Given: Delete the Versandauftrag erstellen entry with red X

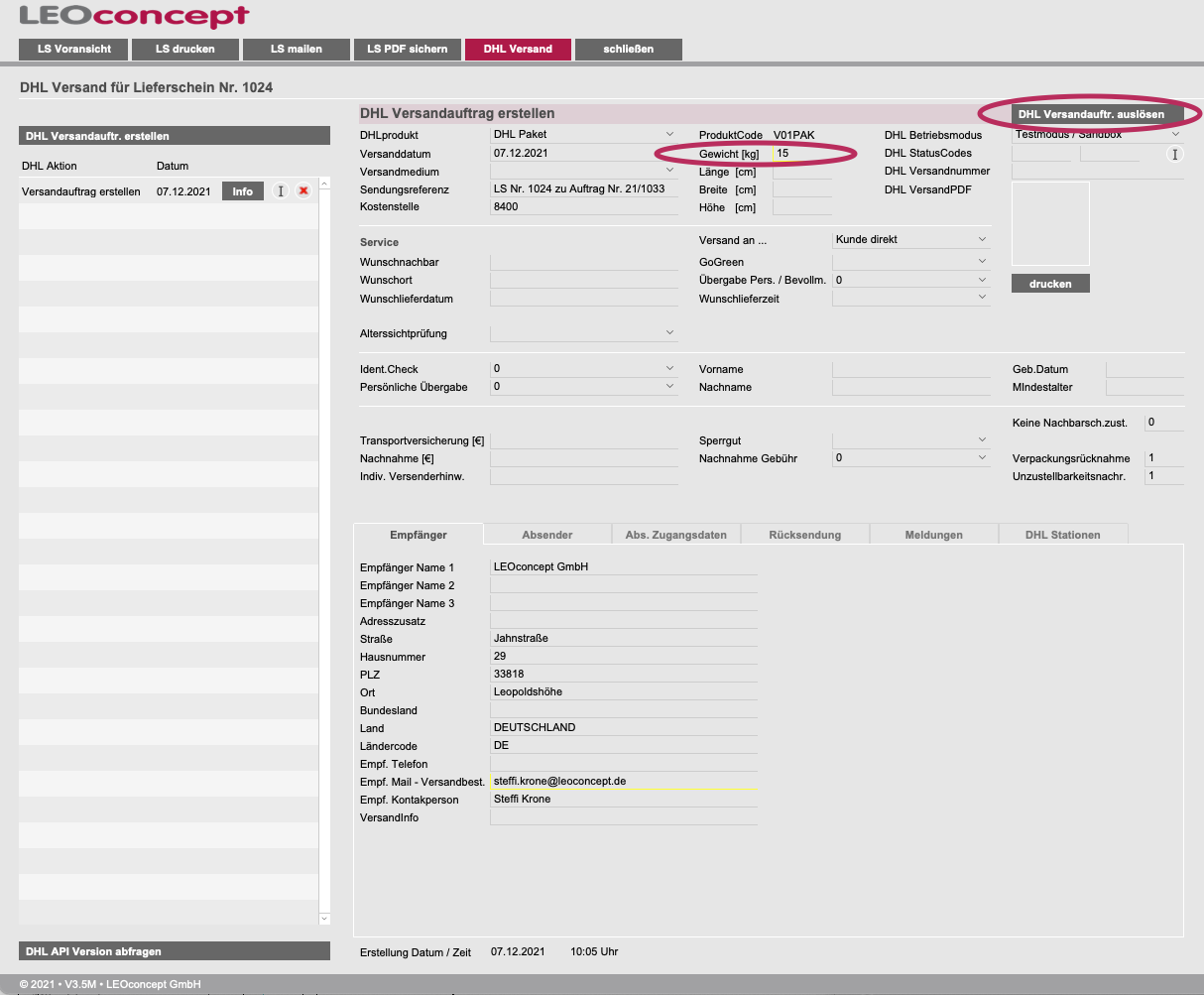Looking at the screenshot, I should click(x=303, y=191).
